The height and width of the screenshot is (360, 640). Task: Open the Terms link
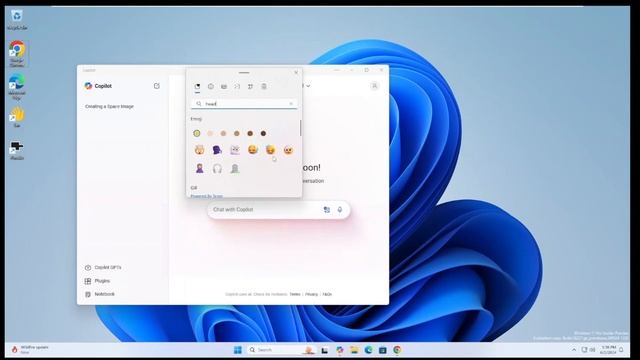point(295,294)
